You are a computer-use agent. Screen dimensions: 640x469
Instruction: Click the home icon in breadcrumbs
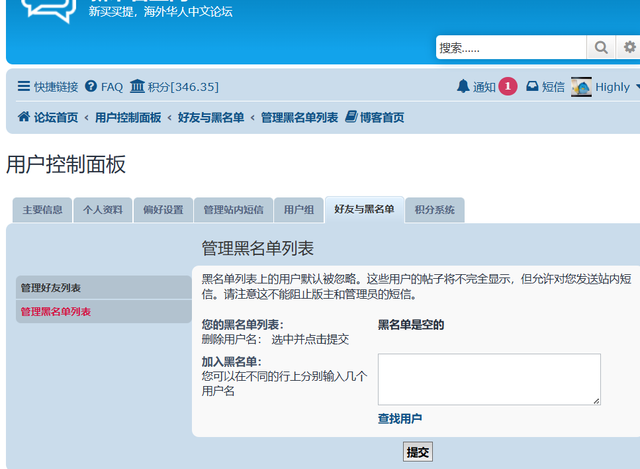coord(24,117)
